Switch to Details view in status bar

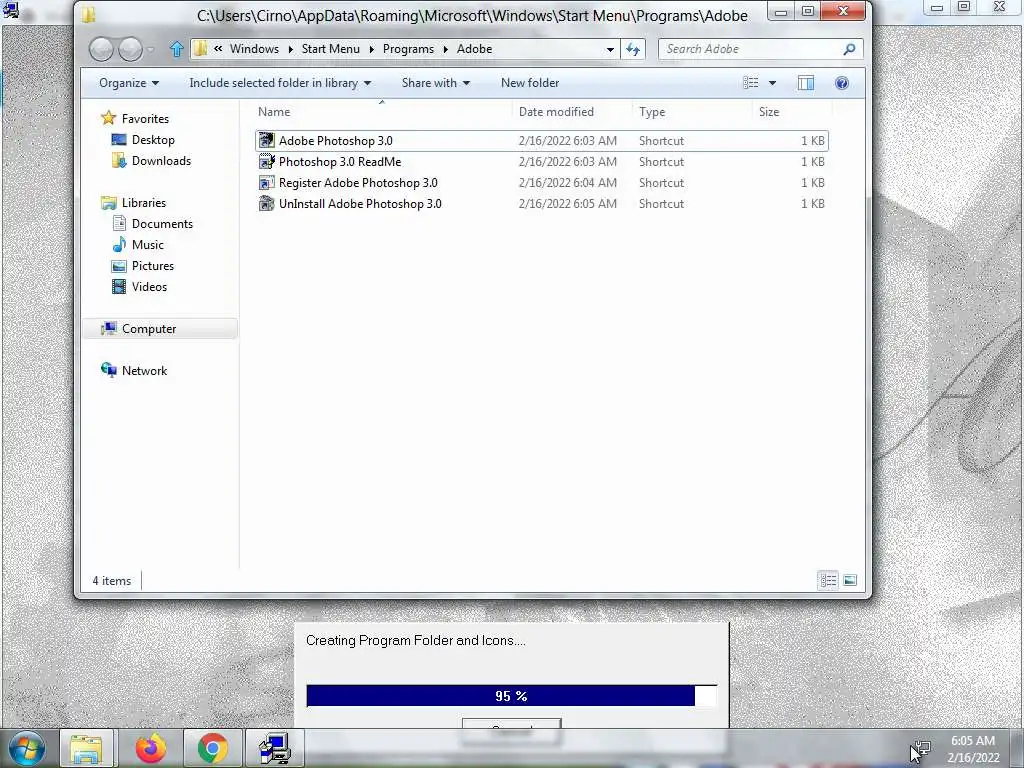click(828, 580)
